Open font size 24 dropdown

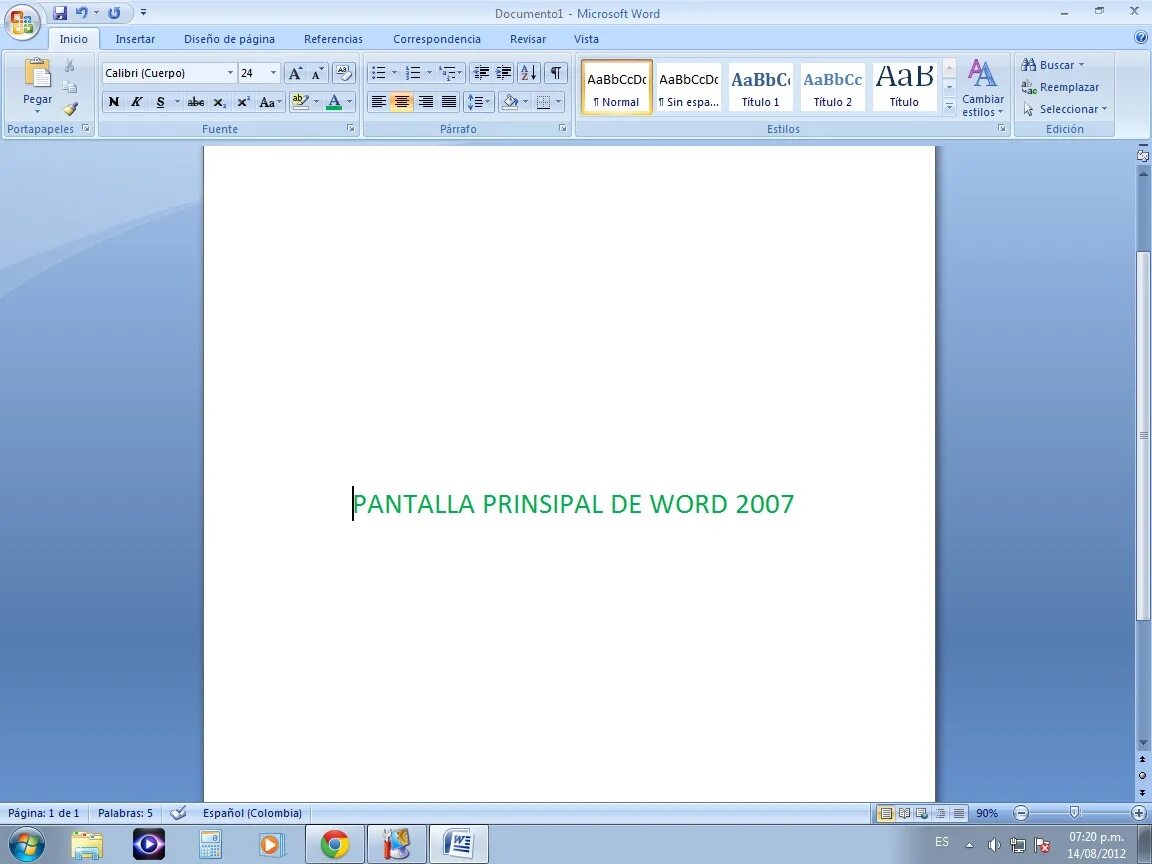coord(273,73)
